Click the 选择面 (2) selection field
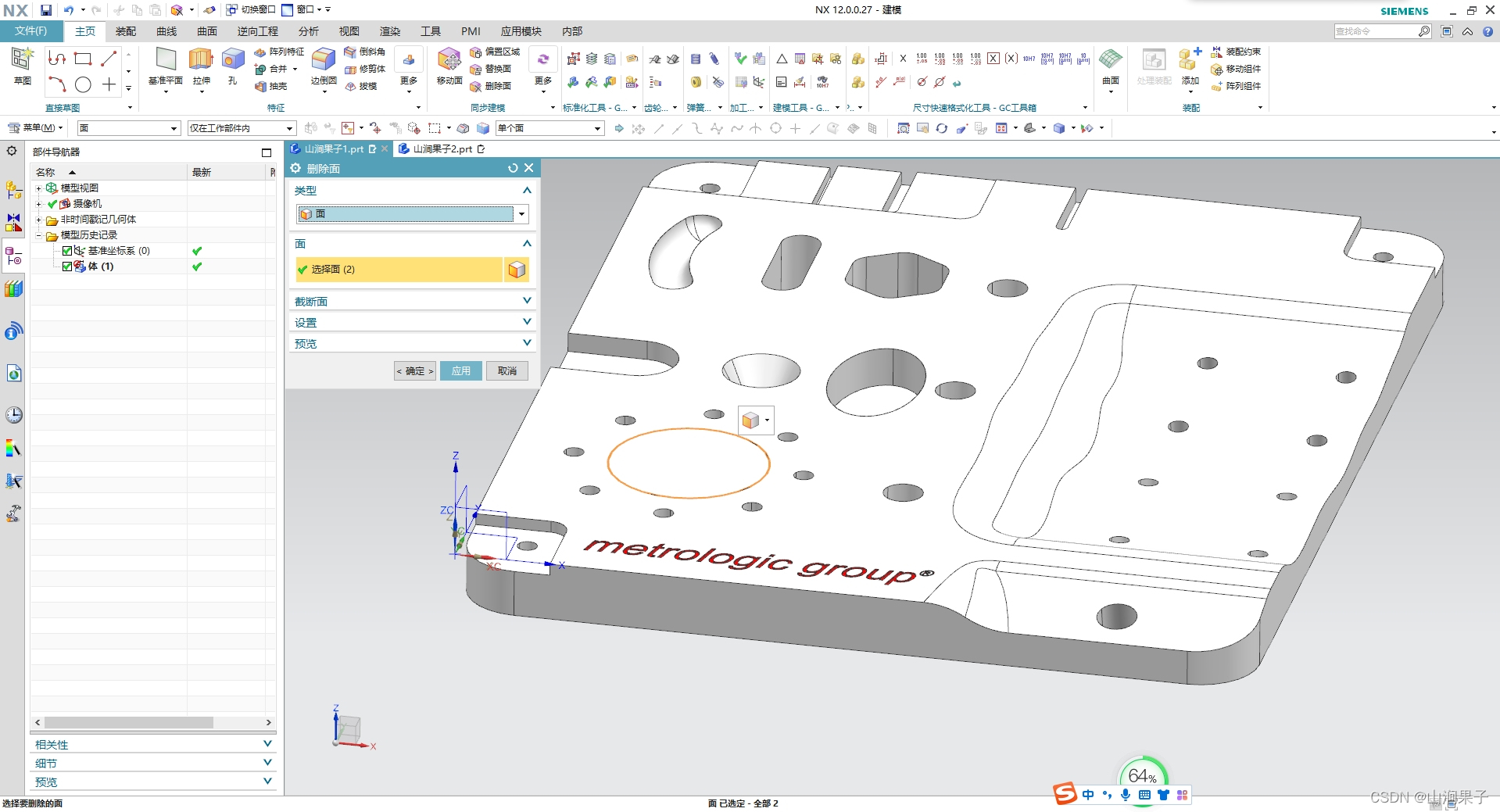The image size is (1500, 812). click(x=399, y=269)
